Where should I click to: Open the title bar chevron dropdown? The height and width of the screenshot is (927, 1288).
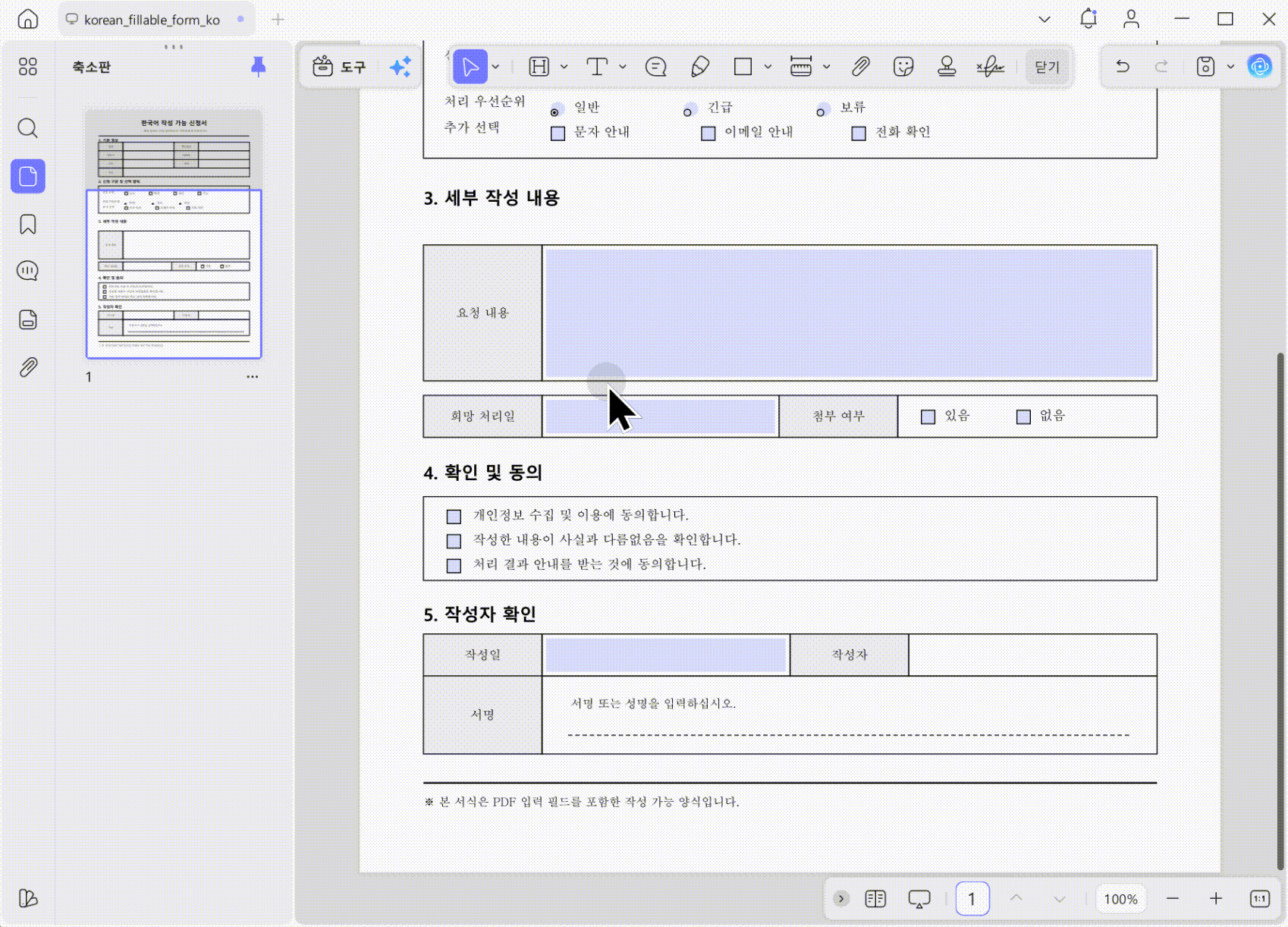tap(1045, 19)
